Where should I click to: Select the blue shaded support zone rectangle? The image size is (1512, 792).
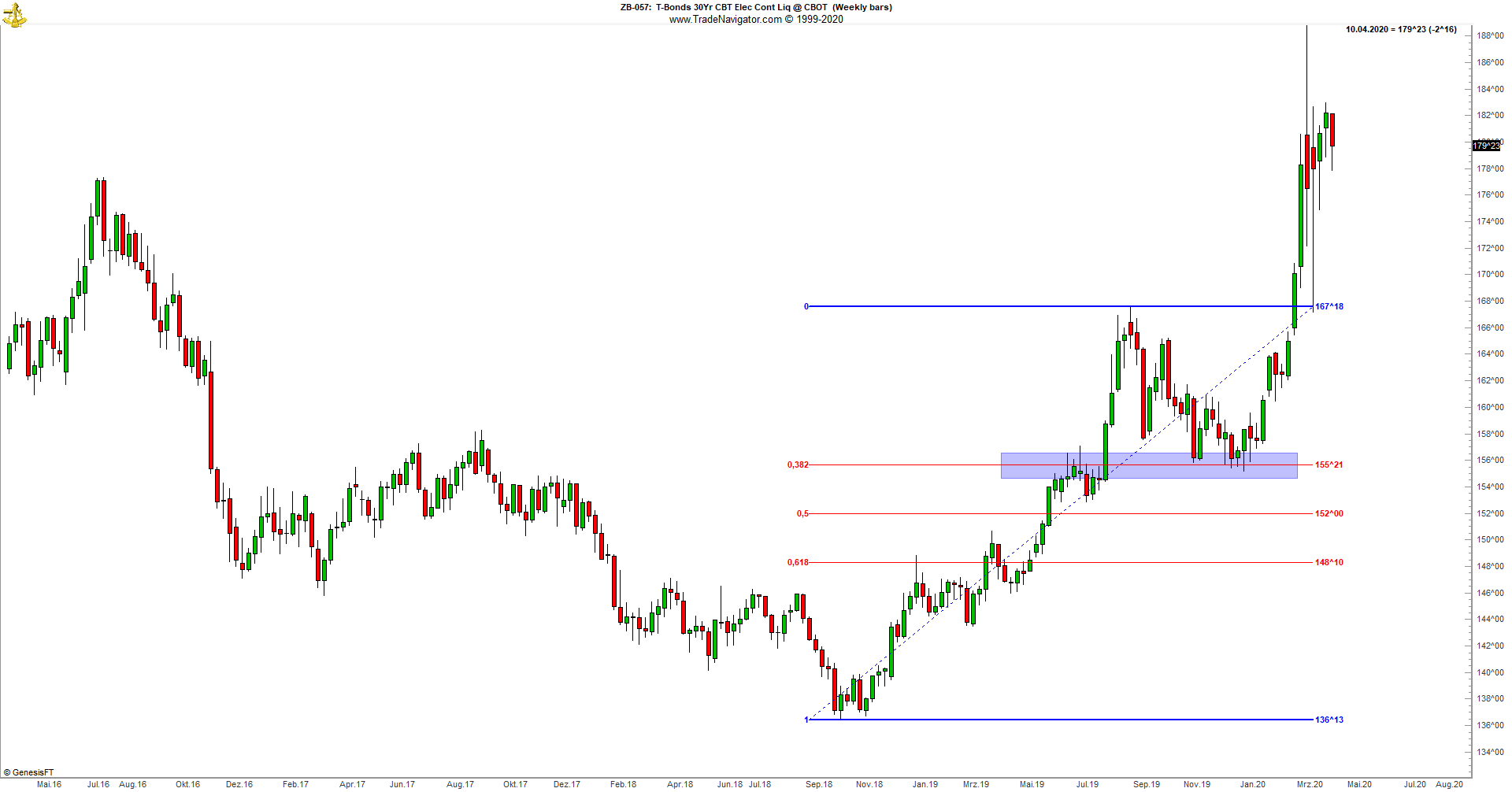1149,465
